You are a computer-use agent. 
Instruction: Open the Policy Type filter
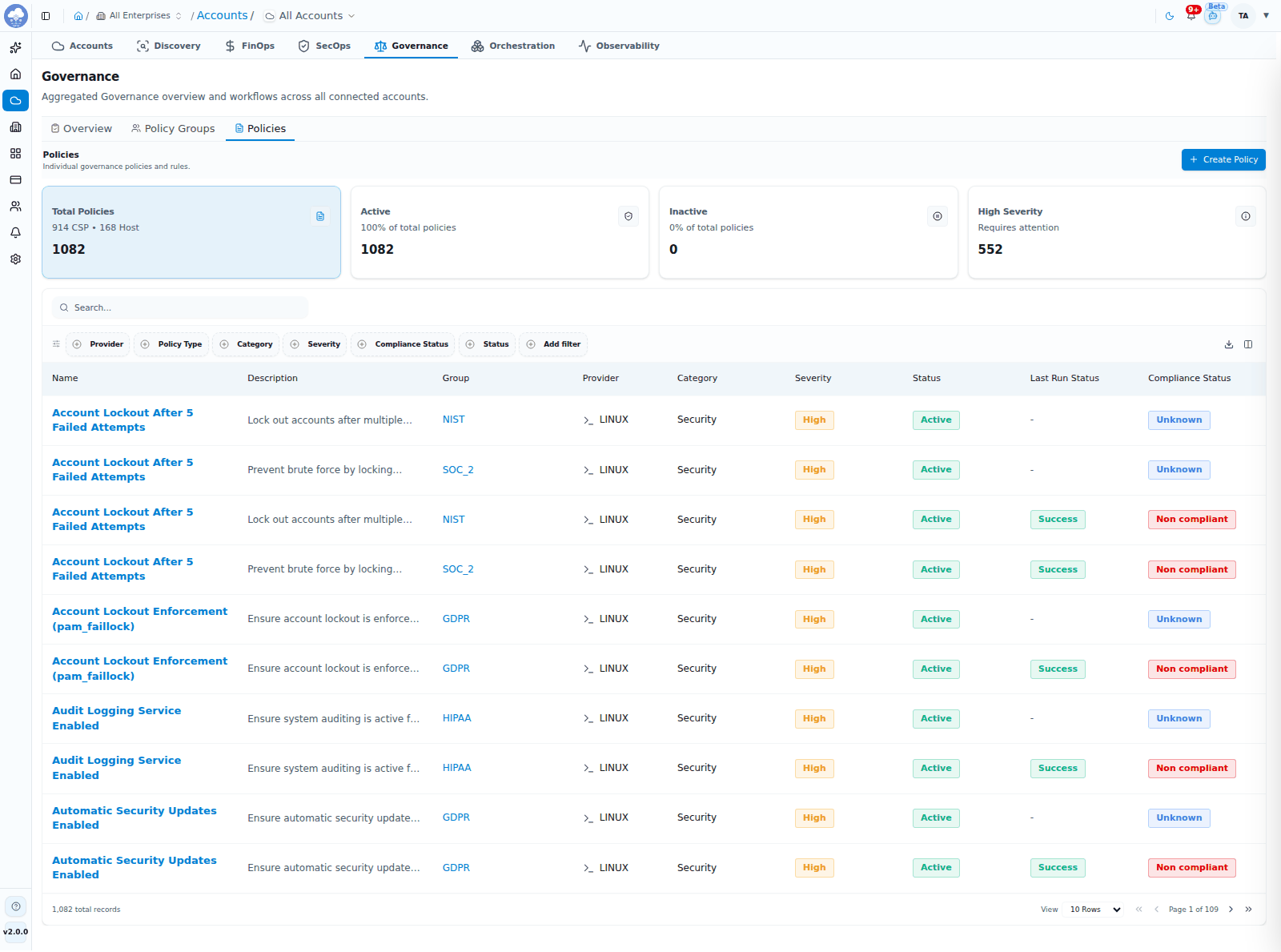pos(171,344)
